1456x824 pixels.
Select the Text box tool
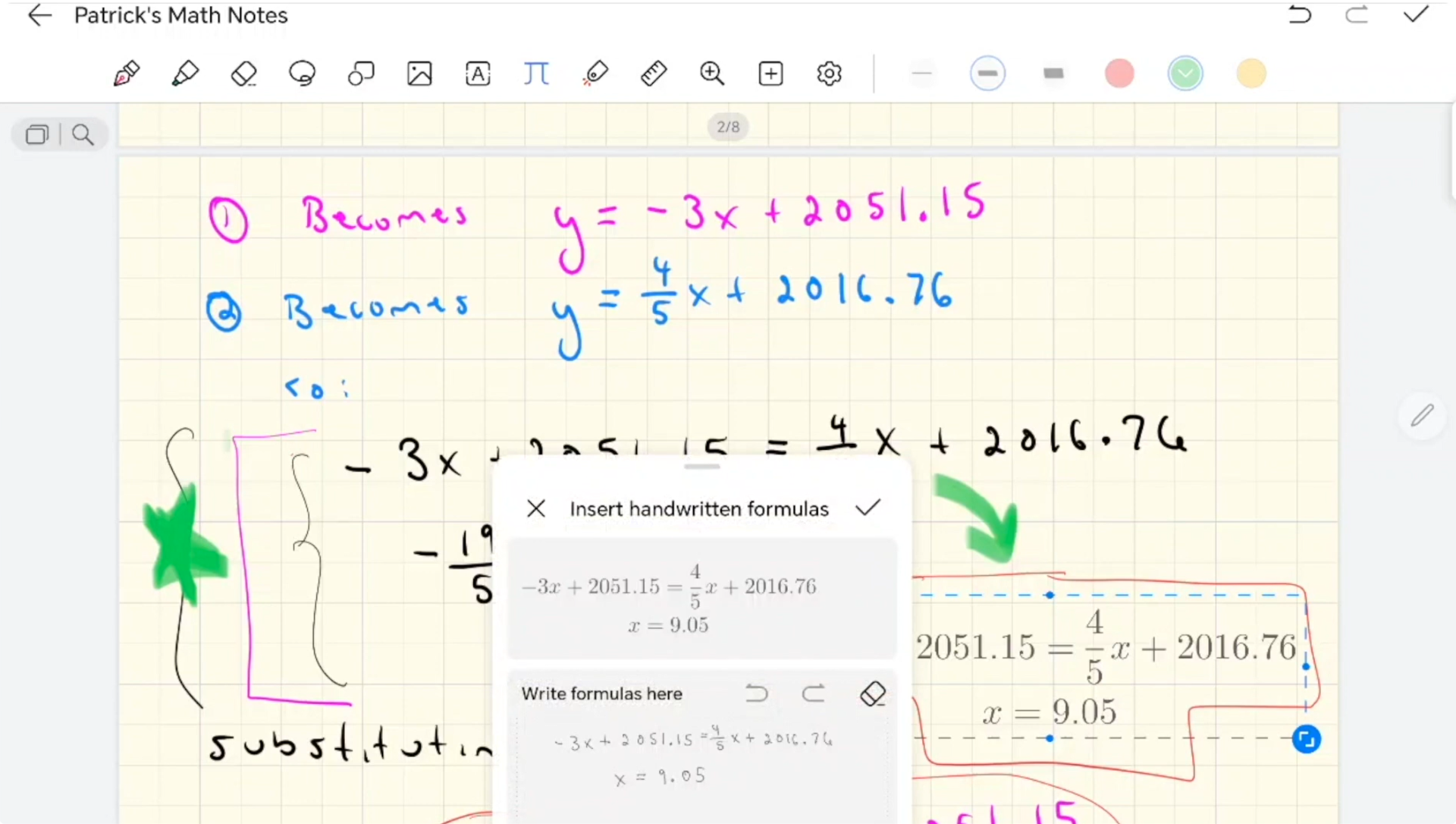(478, 73)
